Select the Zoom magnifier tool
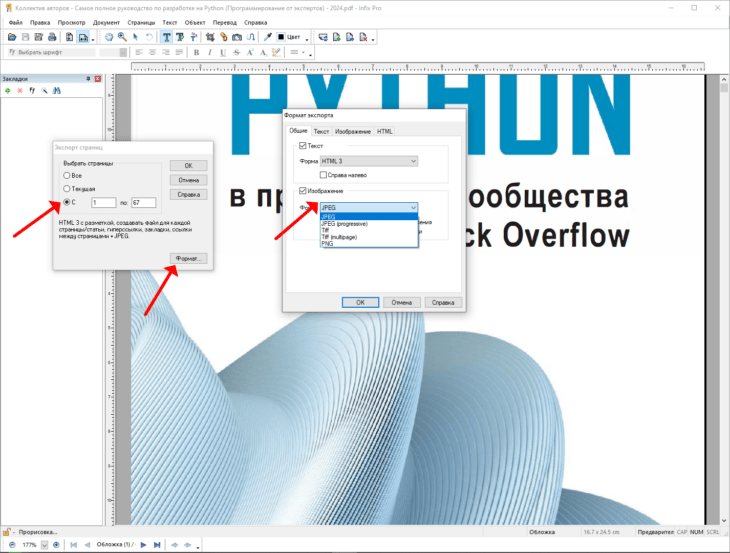Image resolution: width=730 pixels, height=553 pixels. tap(122, 37)
